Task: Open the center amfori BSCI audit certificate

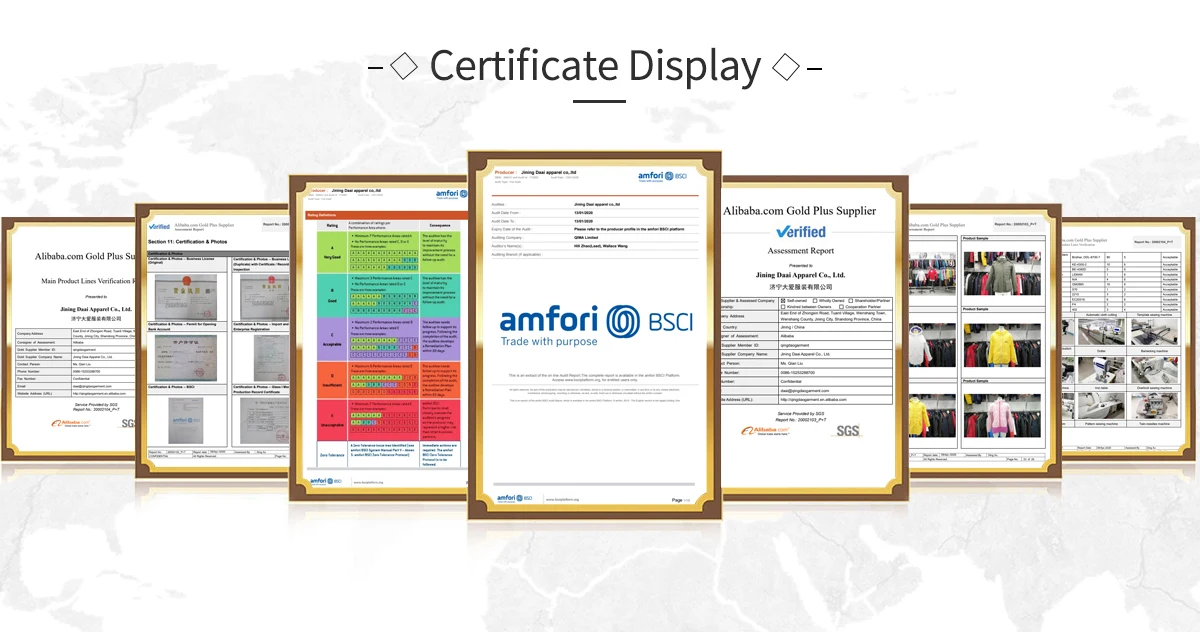Action: point(594,336)
